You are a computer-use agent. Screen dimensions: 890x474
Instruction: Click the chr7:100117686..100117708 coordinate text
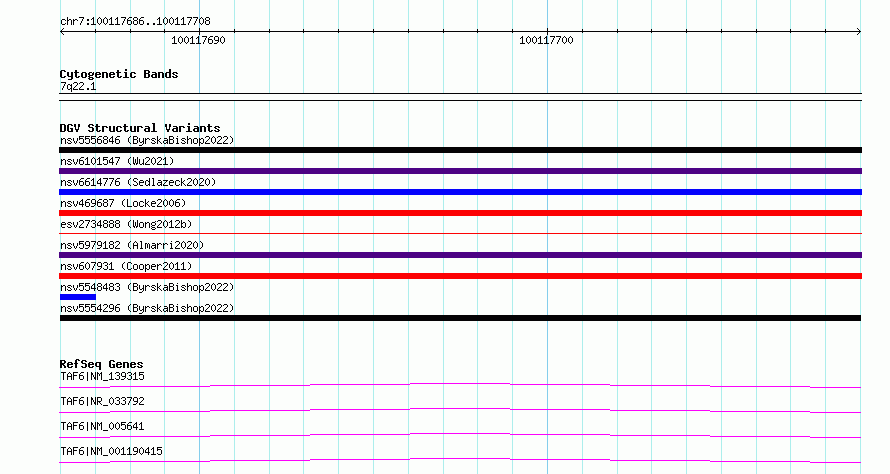(x=135, y=22)
